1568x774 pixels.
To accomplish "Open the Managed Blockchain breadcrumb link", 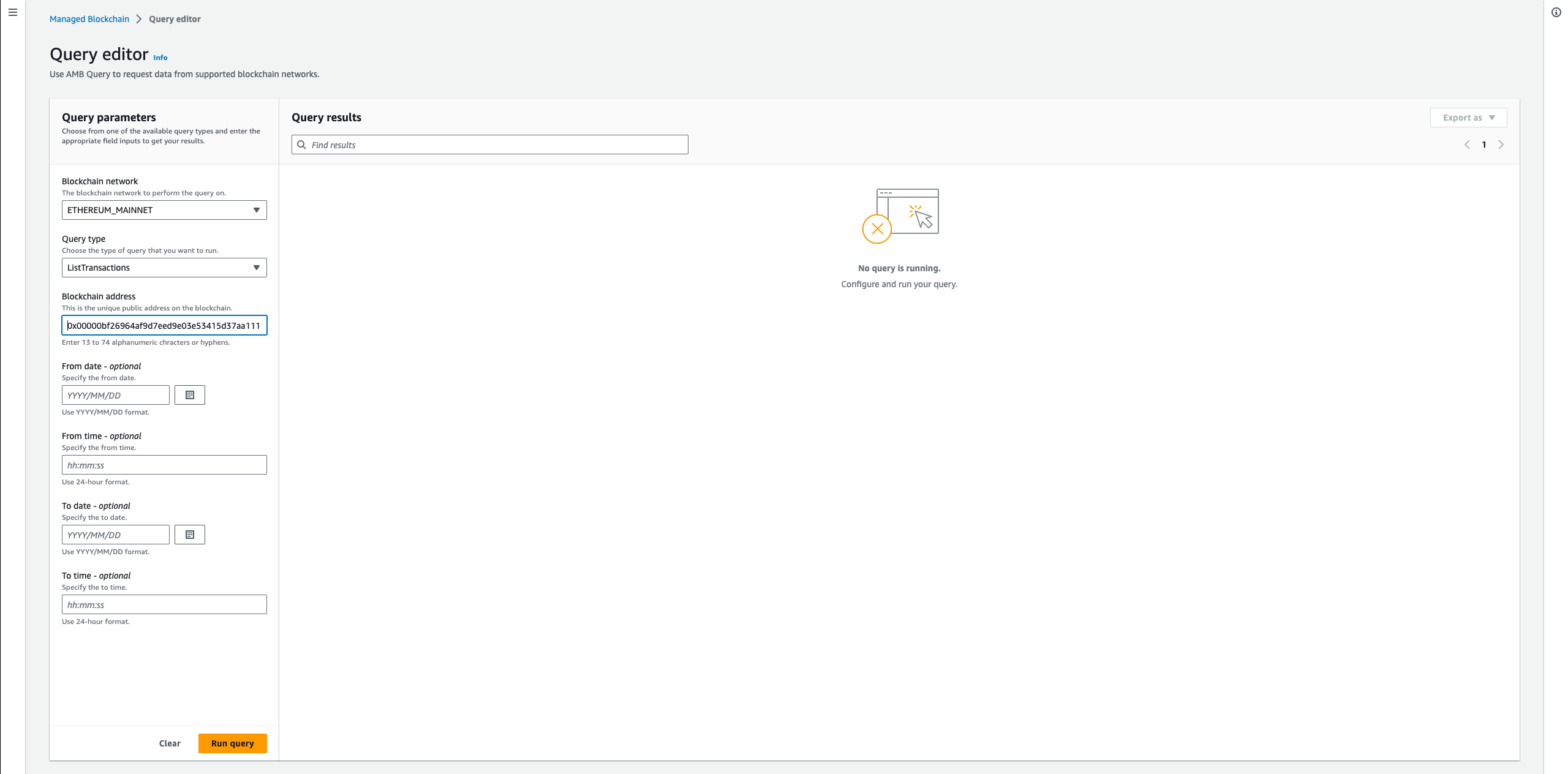I will pyautogui.click(x=89, y=19).
